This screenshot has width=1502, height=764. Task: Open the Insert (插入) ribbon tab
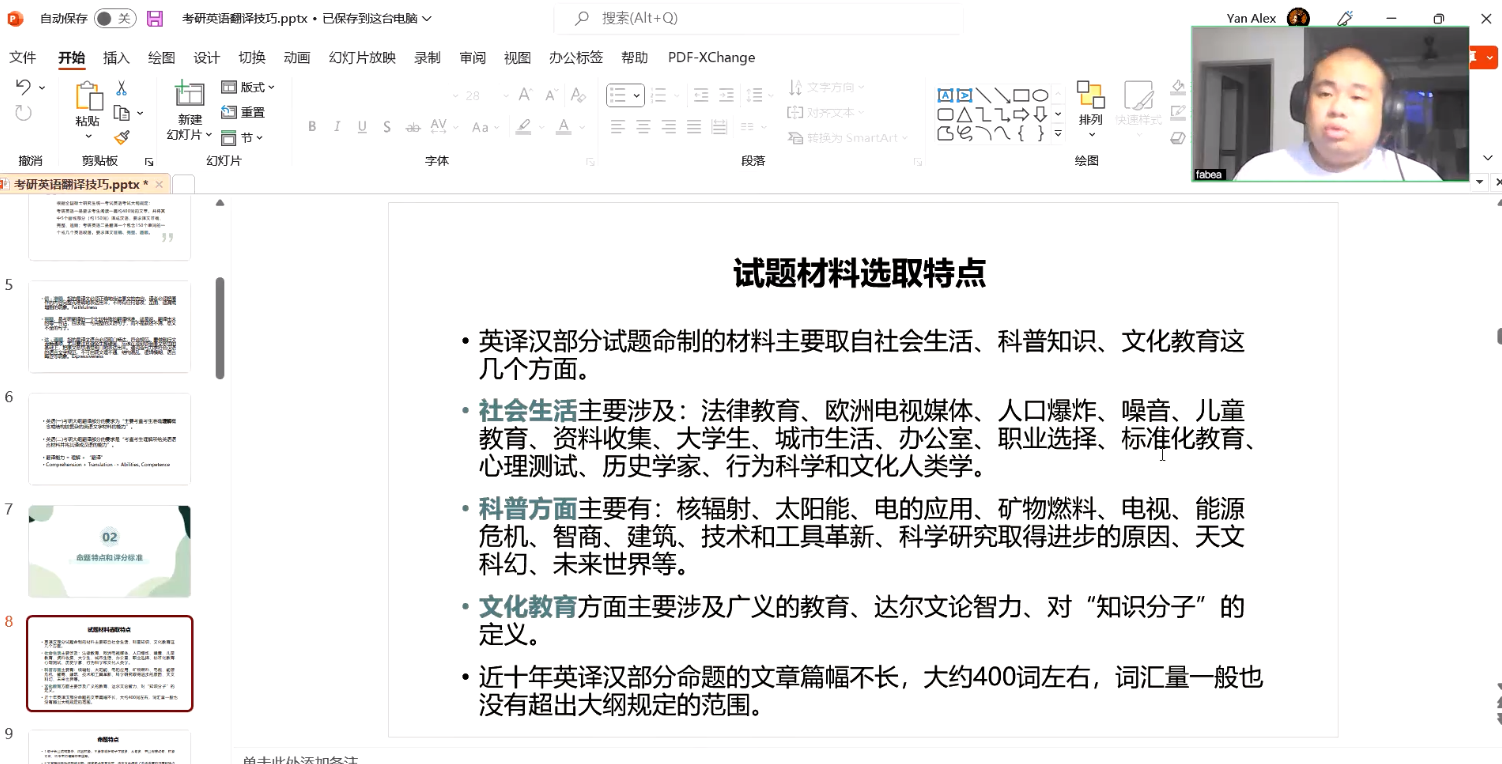[x=116, y=57]
